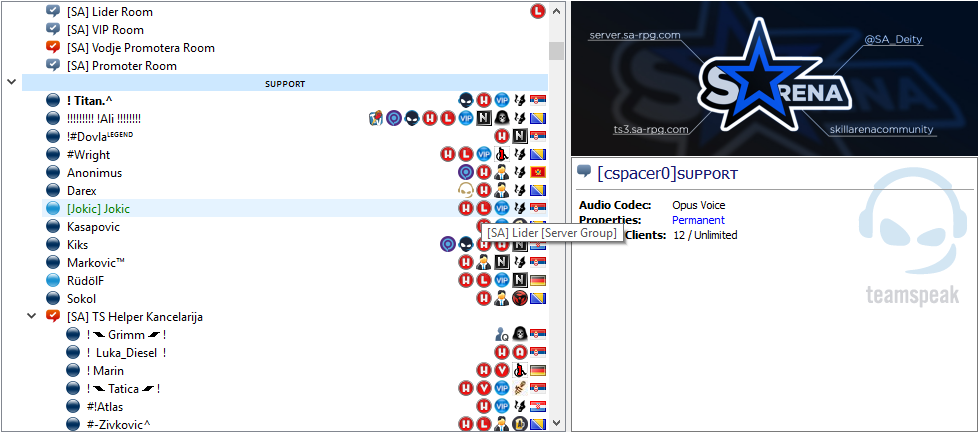Click the wolf icon in Jokic's row

(x=520, y=208)
